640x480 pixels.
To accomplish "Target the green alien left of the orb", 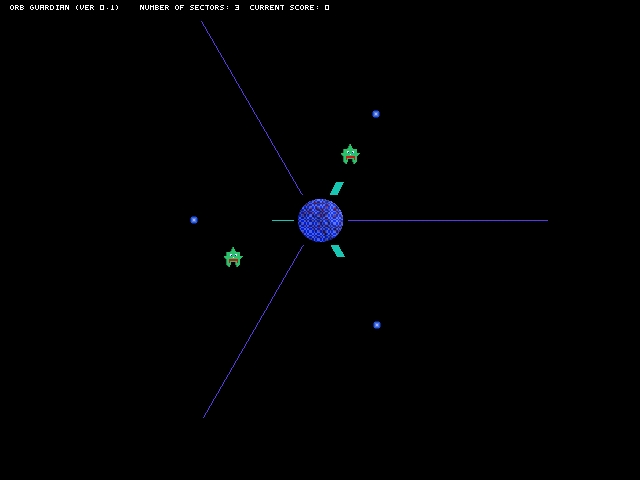I will tap(233, 257).
